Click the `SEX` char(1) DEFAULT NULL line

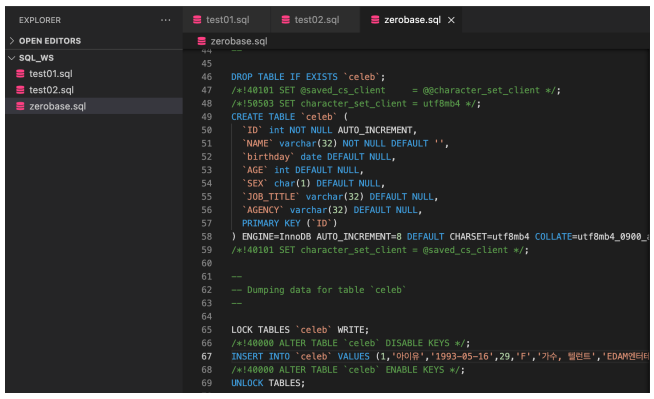[313, 183]
